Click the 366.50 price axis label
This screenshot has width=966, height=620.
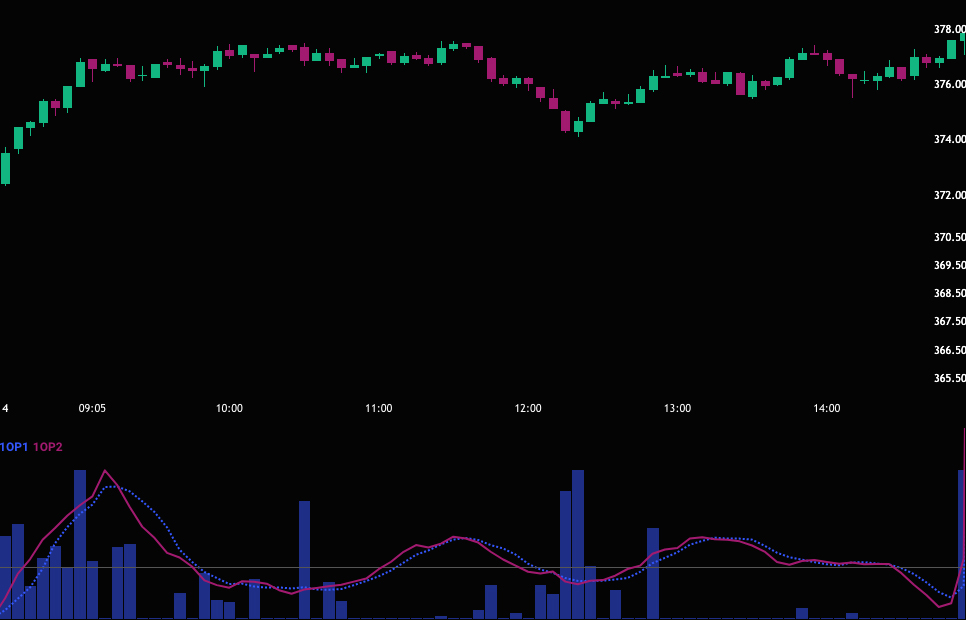coord(949,351)
